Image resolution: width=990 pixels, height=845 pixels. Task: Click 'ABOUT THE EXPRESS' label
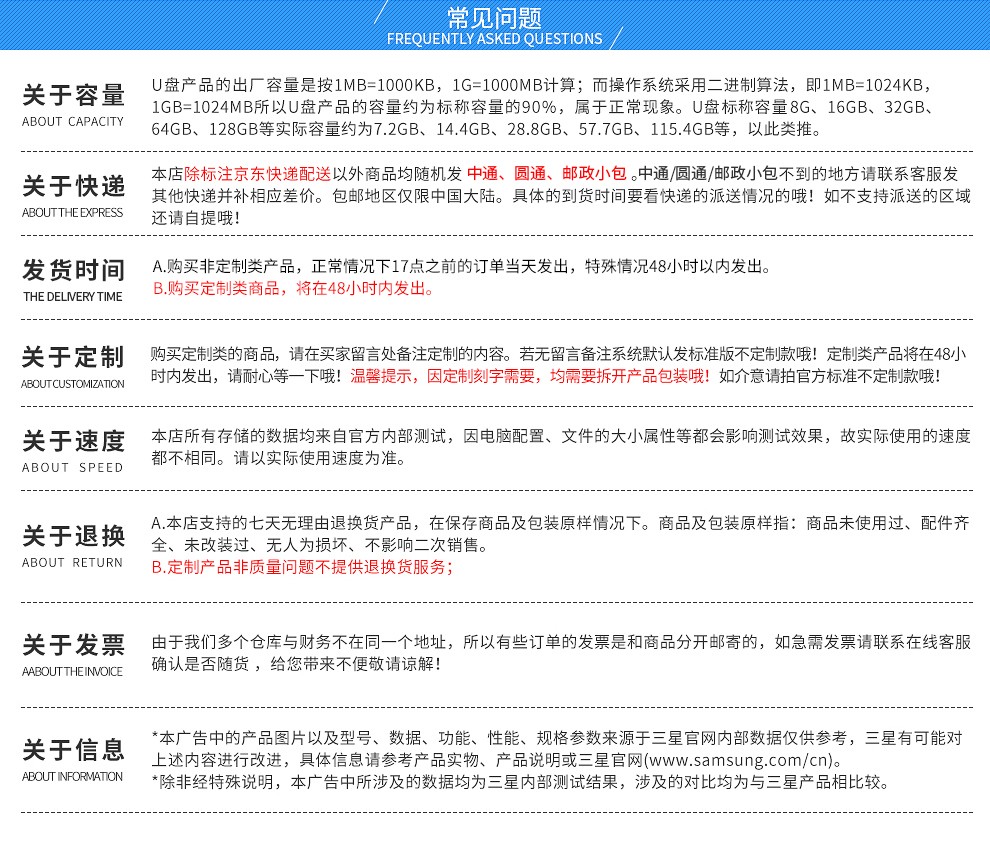(73, 212)
